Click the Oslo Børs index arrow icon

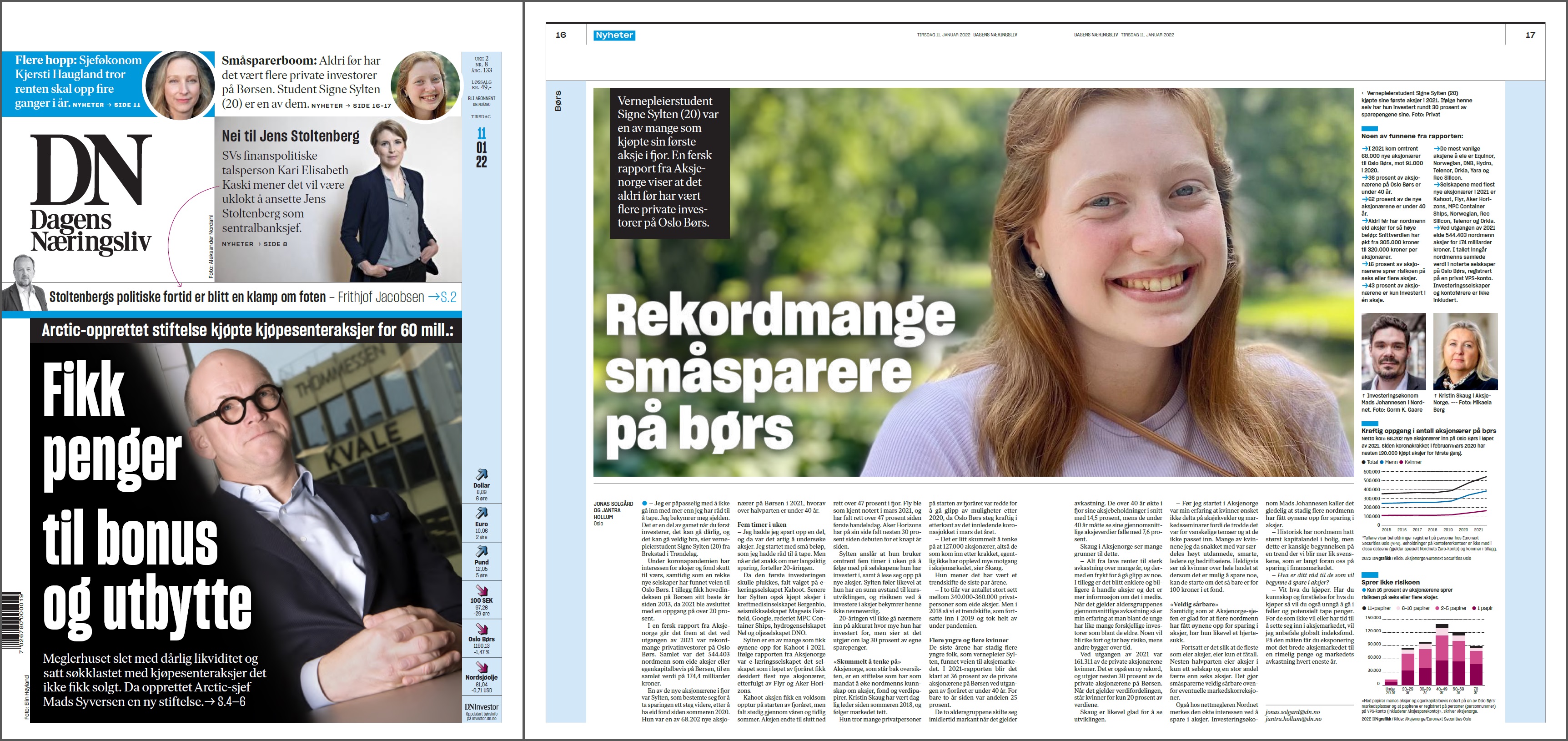[x=482, y=628]
